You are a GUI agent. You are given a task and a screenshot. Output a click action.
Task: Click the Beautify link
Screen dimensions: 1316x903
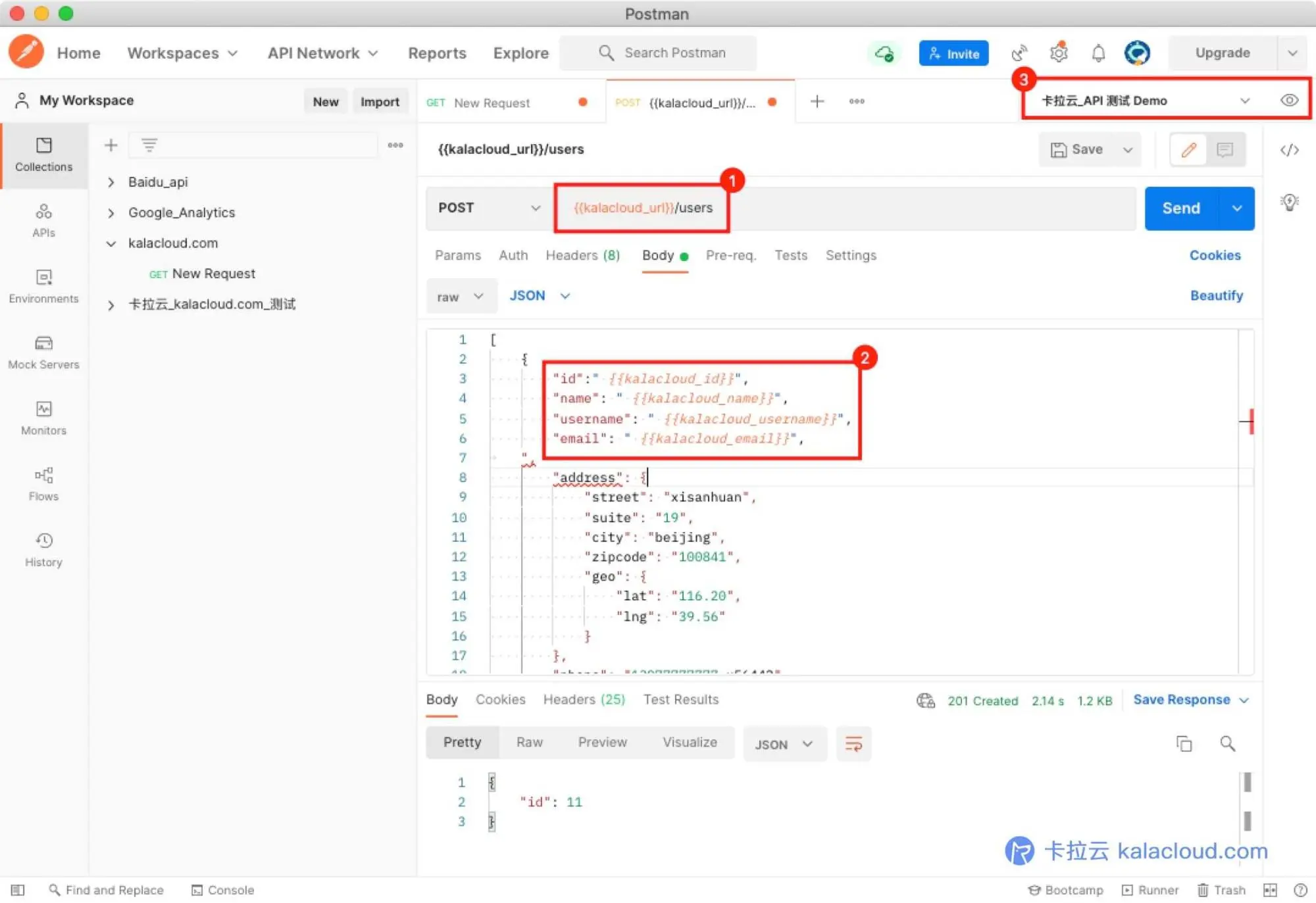pyautogui.click(x=1216, y=296)
